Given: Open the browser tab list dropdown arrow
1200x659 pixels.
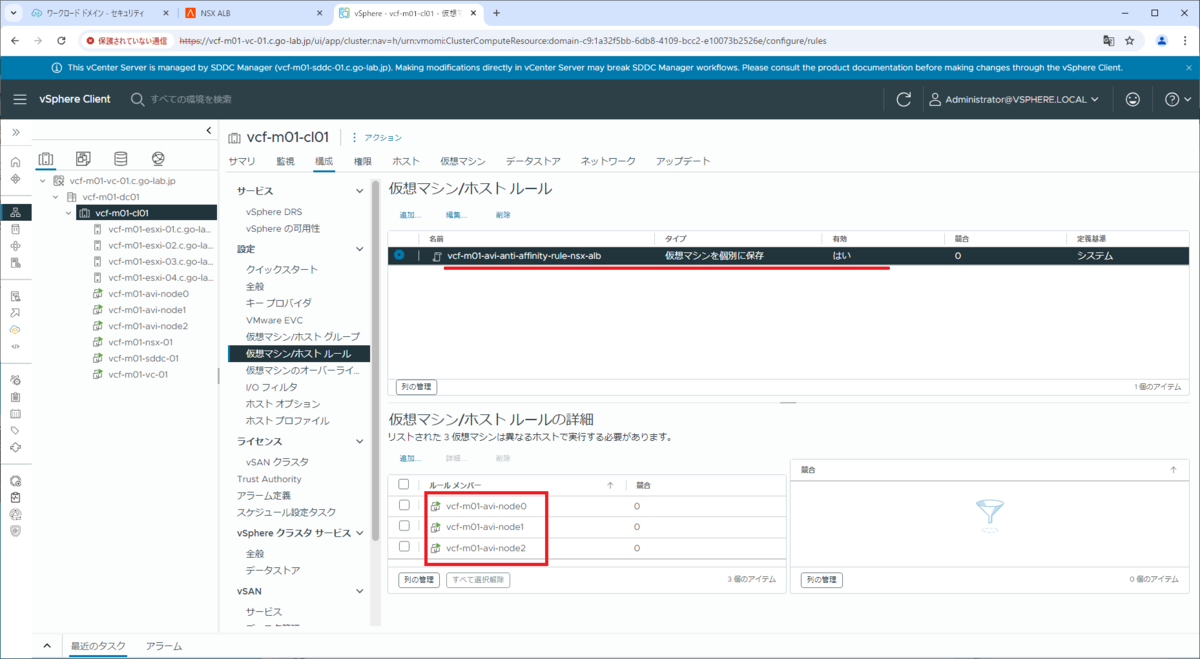Looking at the screenshot, I should (14, 13).
